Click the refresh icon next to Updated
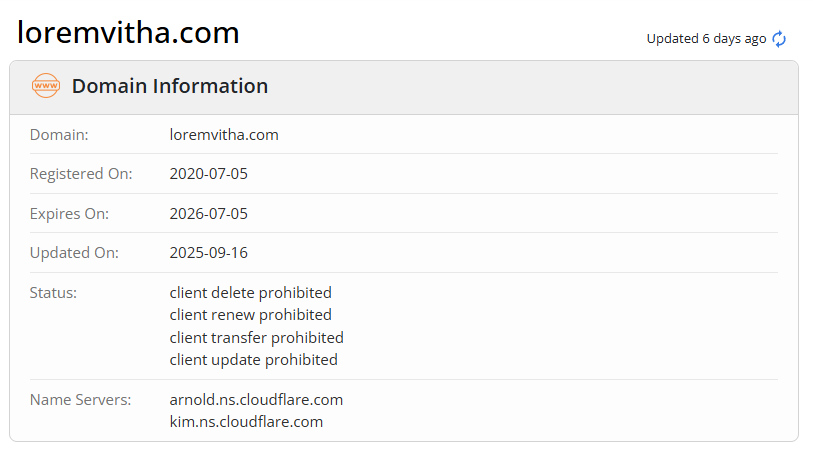This screenshot has height=453, width=813. (x=780, y=39)
